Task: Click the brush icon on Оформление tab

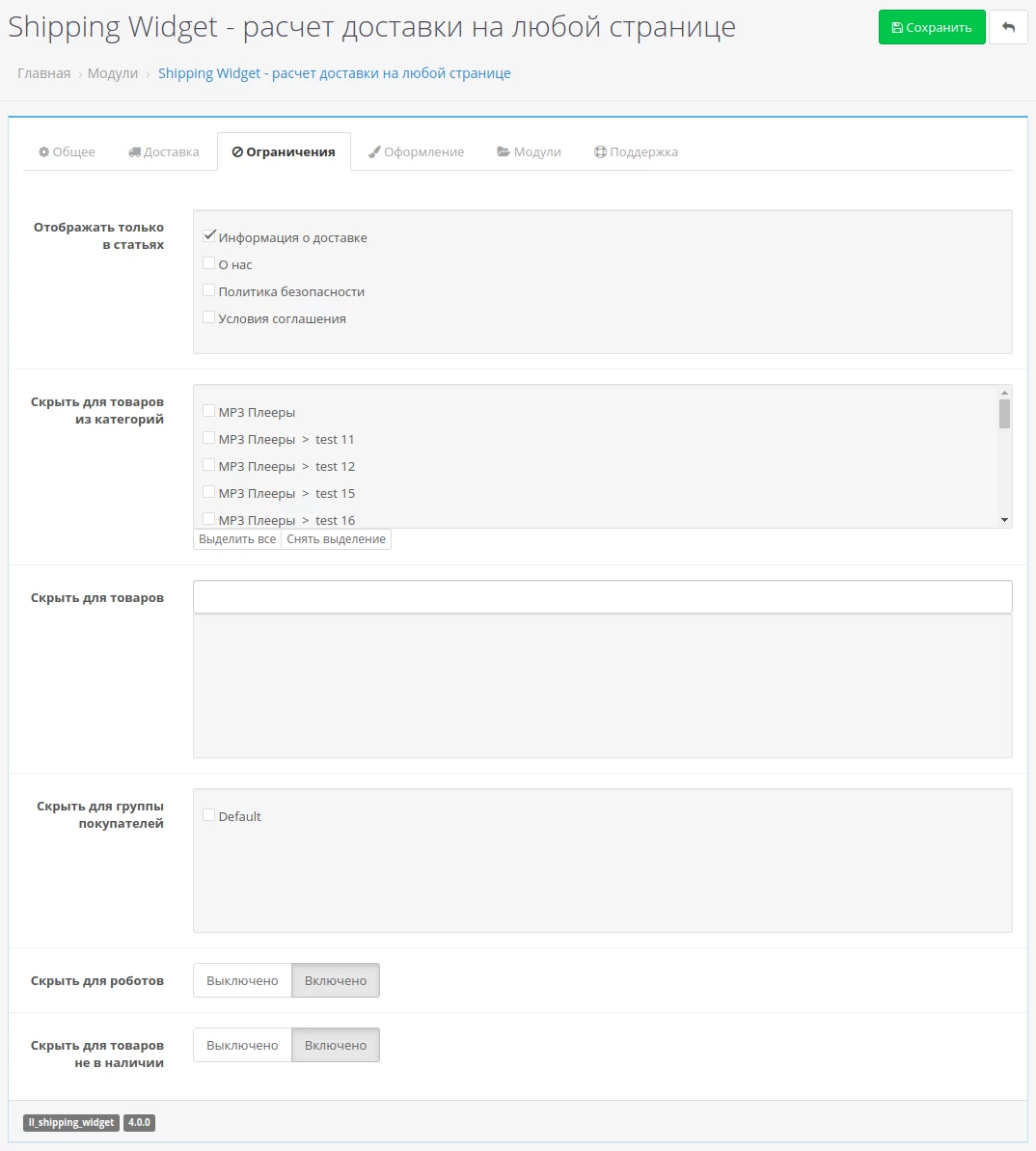Action: point(374,151)
